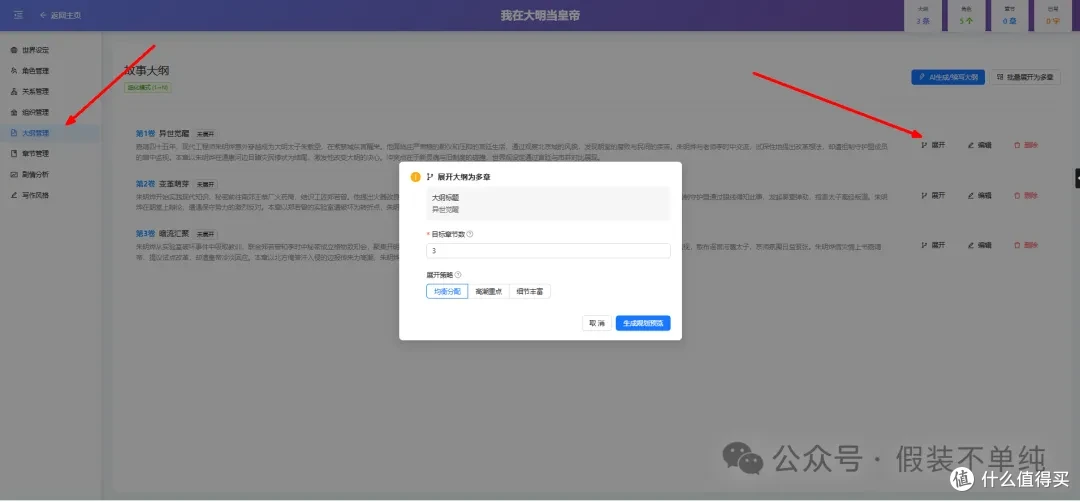Go back via 返回主页 link

coord(61,15)
